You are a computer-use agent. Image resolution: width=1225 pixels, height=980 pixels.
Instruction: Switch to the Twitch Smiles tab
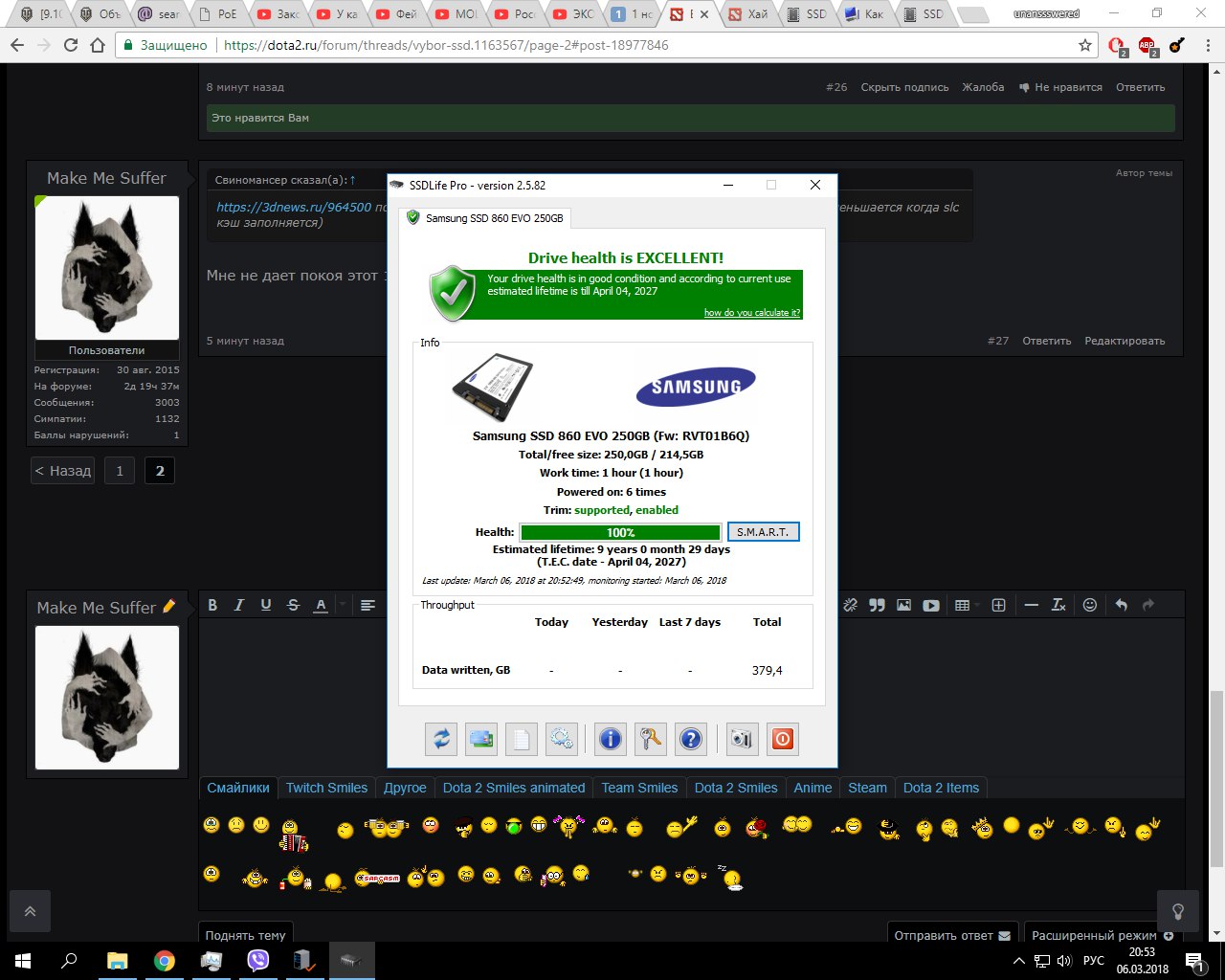[x=326, y=788]
